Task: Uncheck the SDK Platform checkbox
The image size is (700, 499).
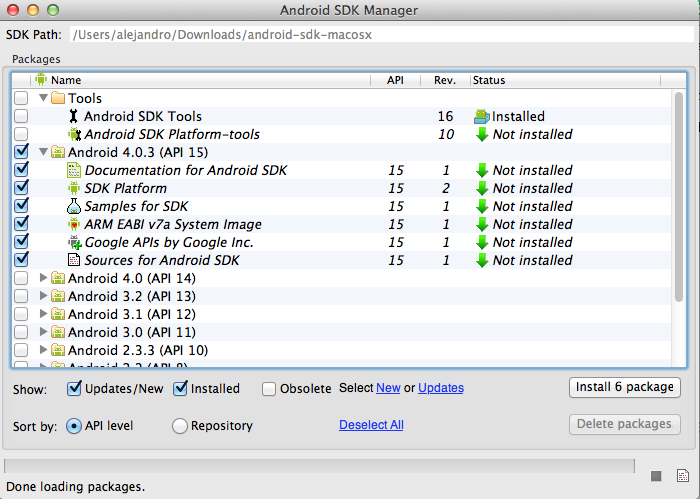Action: (21, 187)
